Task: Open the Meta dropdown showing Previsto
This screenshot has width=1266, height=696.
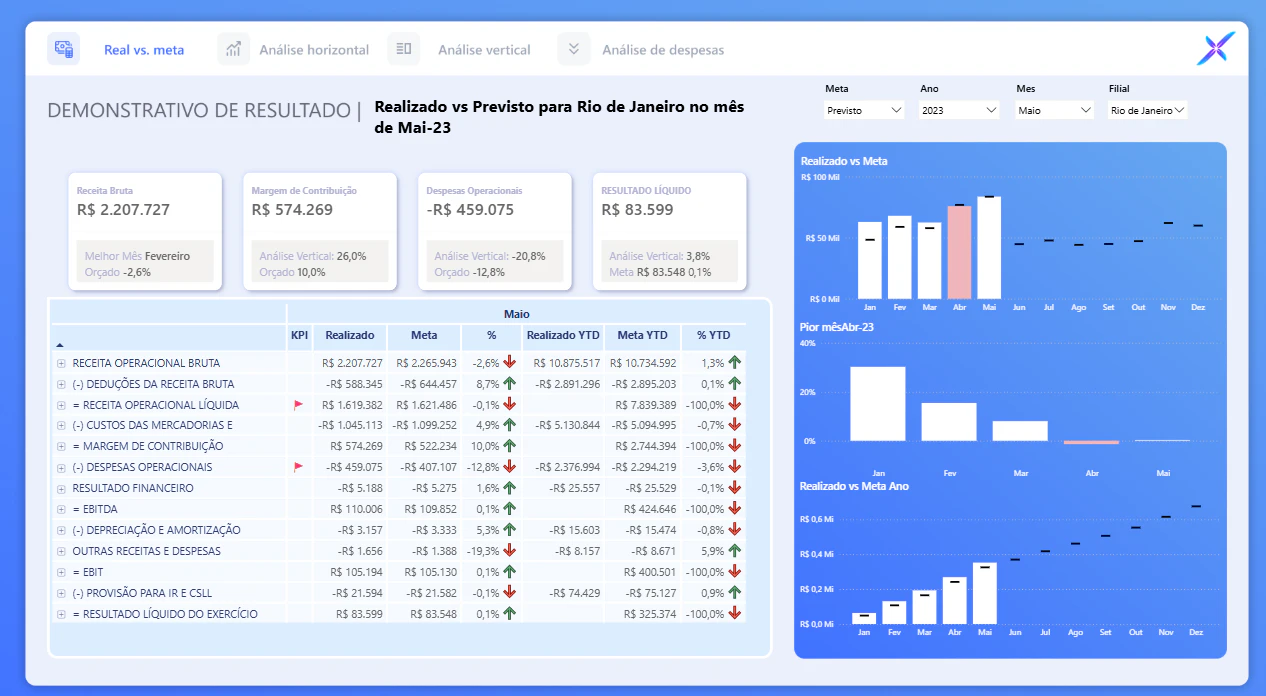Action: (864, 110)
